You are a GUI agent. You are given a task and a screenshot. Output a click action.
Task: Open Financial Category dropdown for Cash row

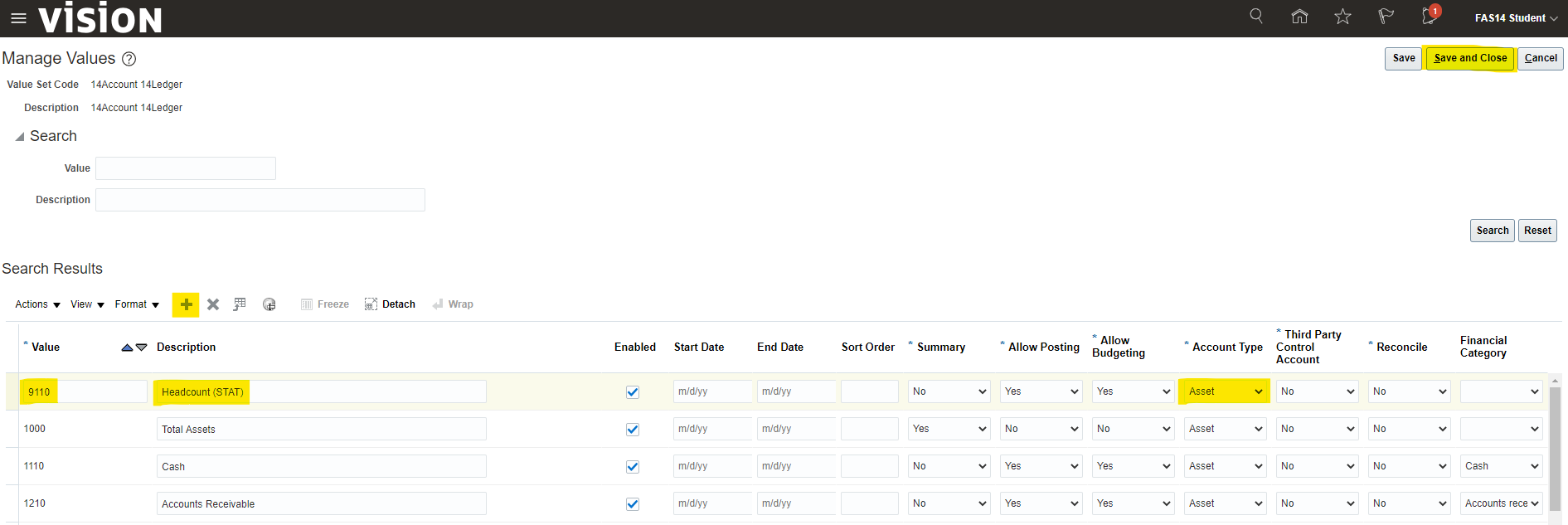[1501, 466]
